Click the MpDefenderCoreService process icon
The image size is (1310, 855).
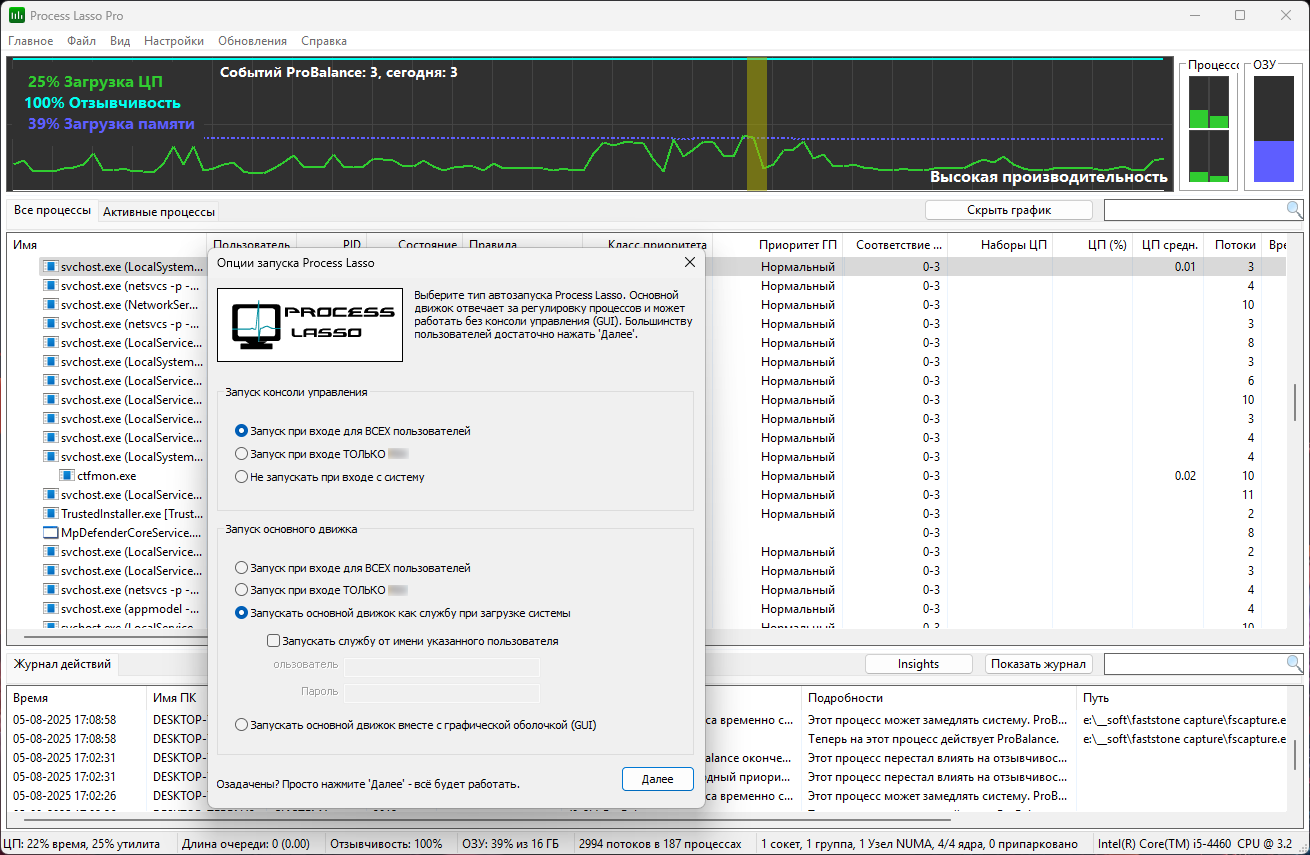[51, 533]
